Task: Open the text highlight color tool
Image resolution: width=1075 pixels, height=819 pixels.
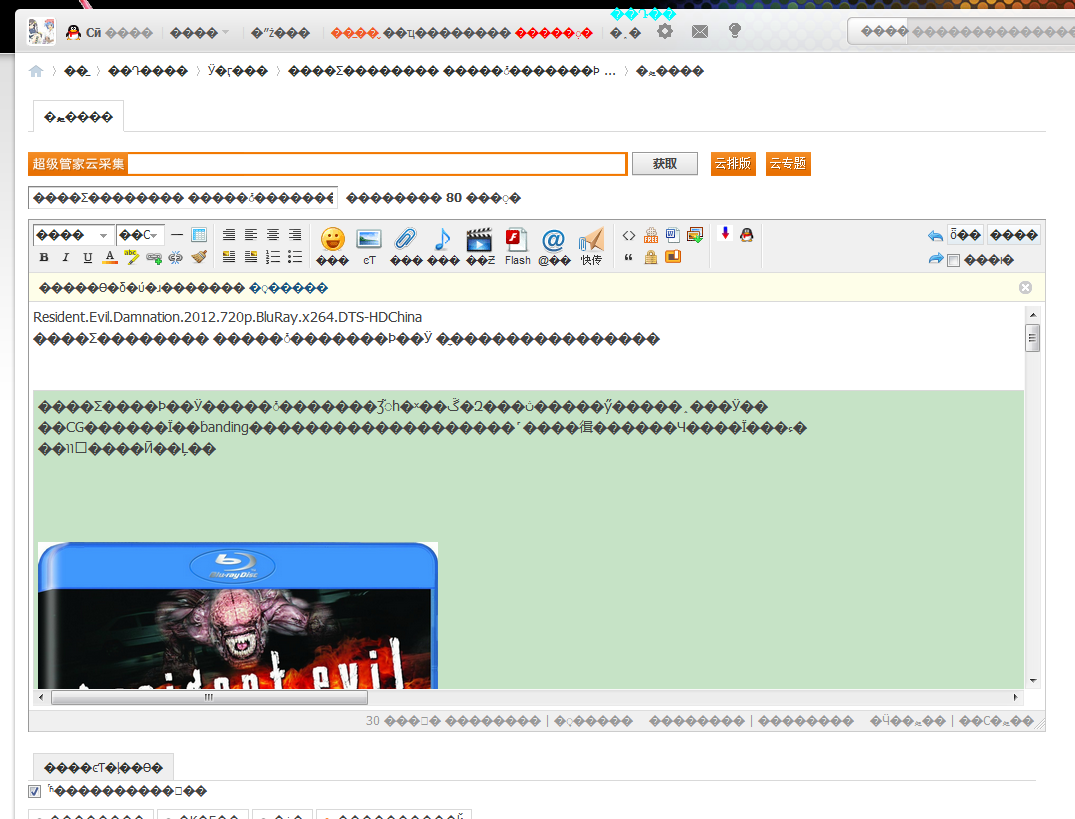Action: [x=132, y=257]
